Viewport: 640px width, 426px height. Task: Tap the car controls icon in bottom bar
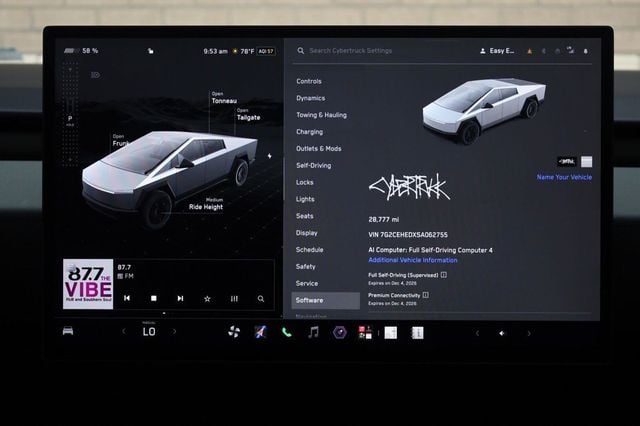coord(68,331)
